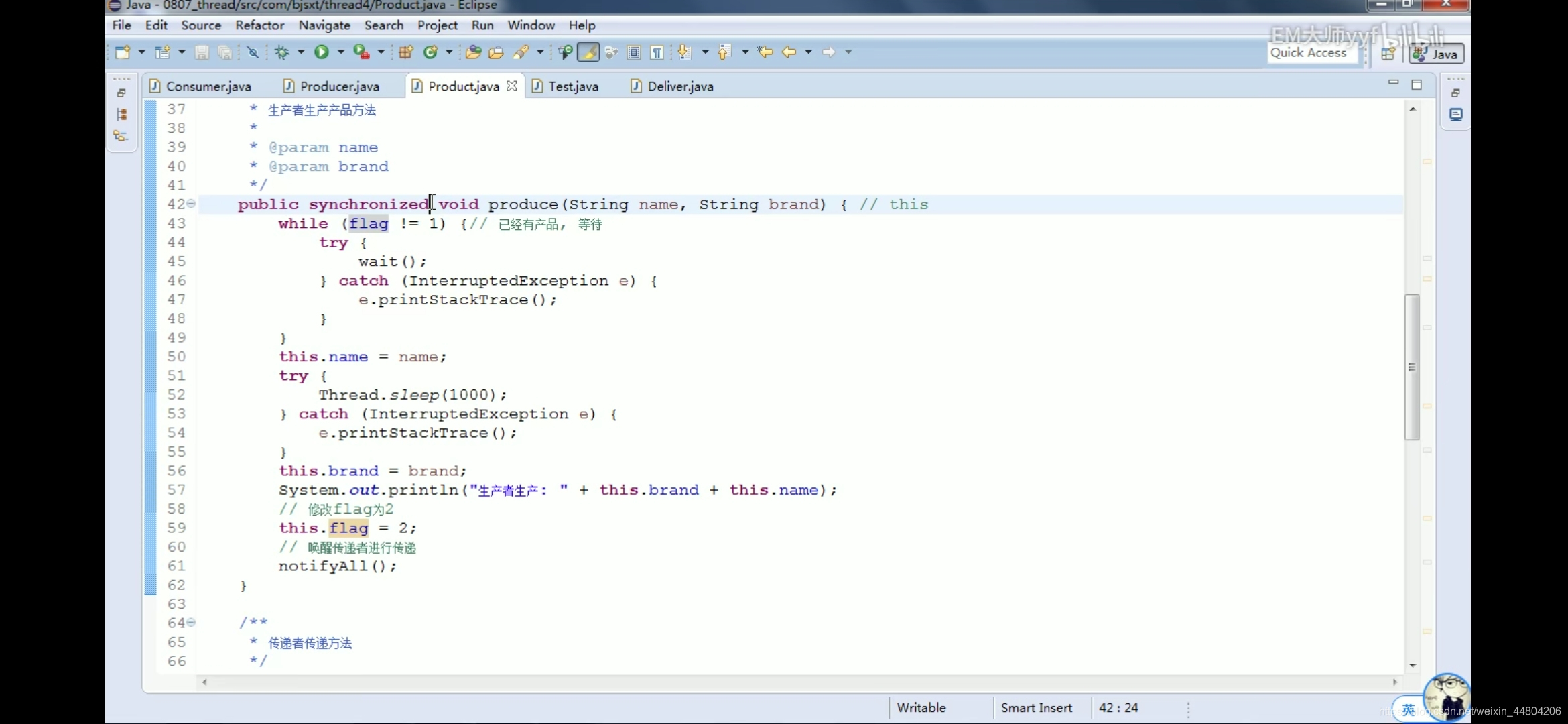This screenshot has height=724, width=1568.
Task: Click the Java perspective button
Action: [1437, 54]
